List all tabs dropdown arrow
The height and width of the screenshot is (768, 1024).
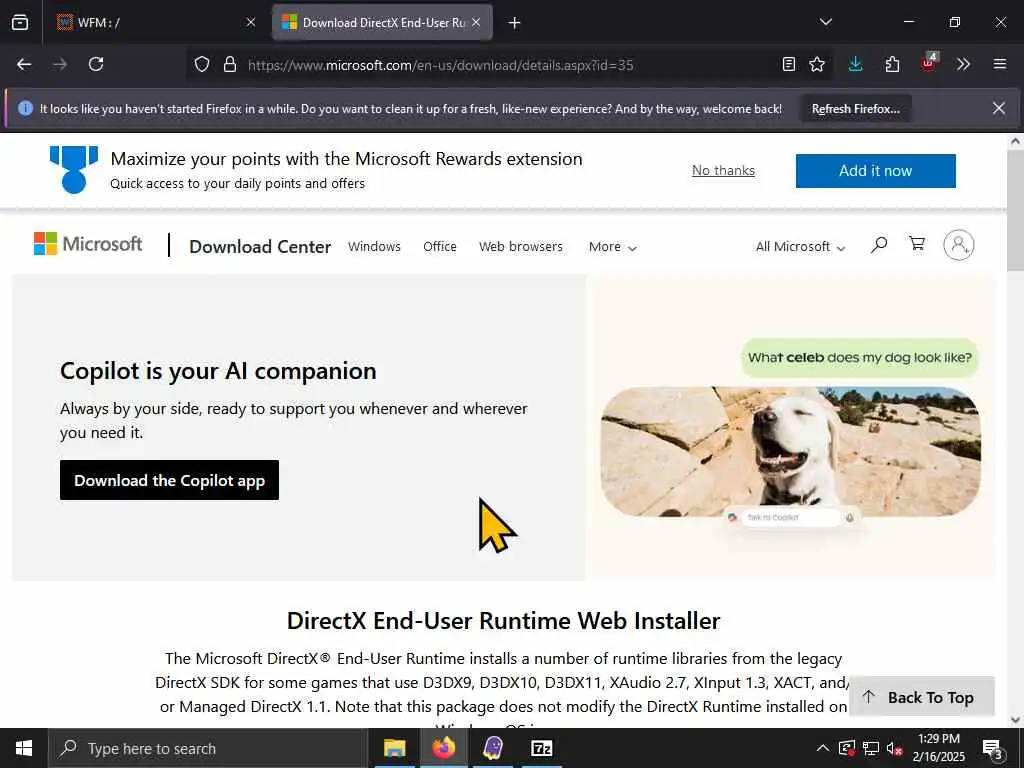pos(825,22)
